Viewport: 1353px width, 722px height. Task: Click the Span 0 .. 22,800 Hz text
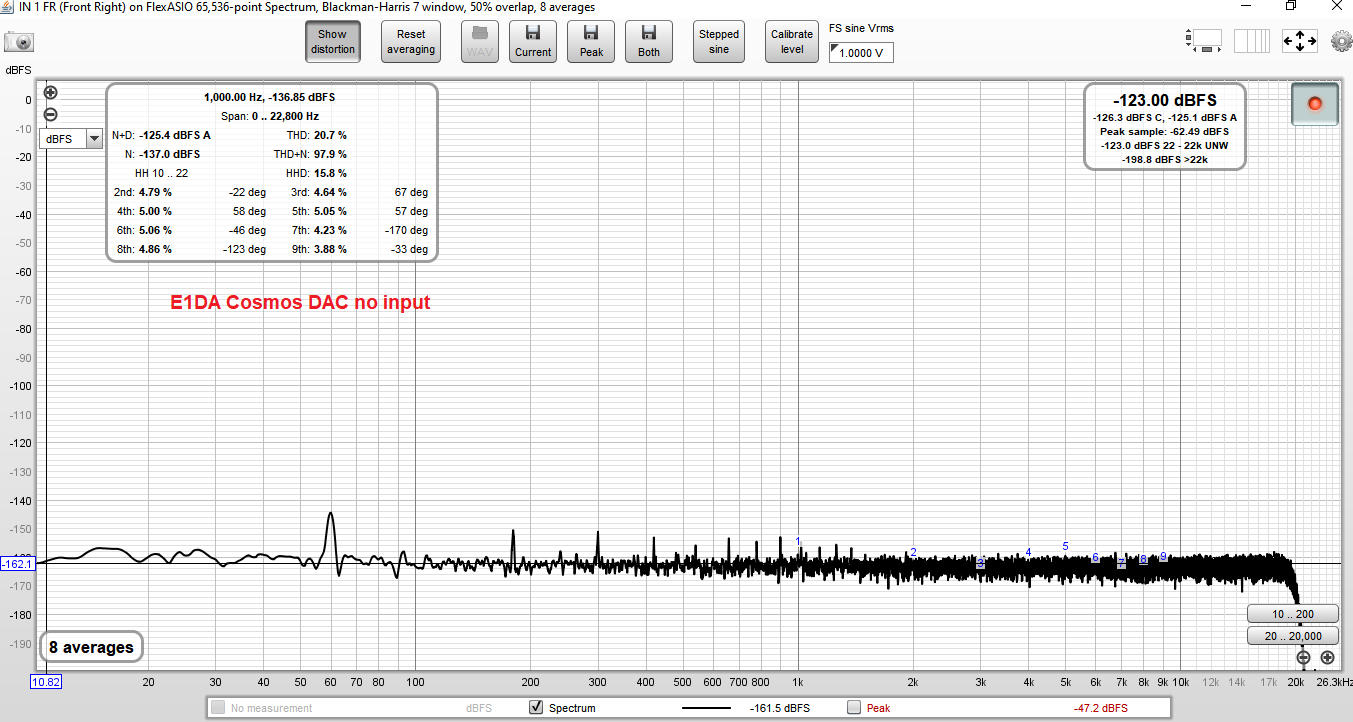click(x=270, y=116)
